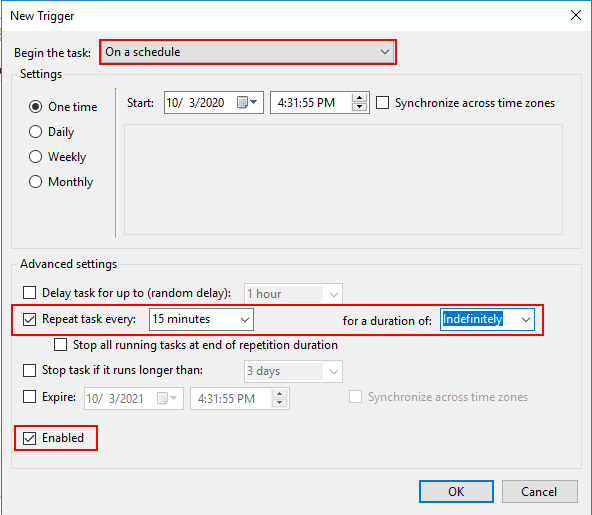The width and height of the screenshot is (592, 515).
Task: Select the Monthly radio button
Action: (35, 182)
